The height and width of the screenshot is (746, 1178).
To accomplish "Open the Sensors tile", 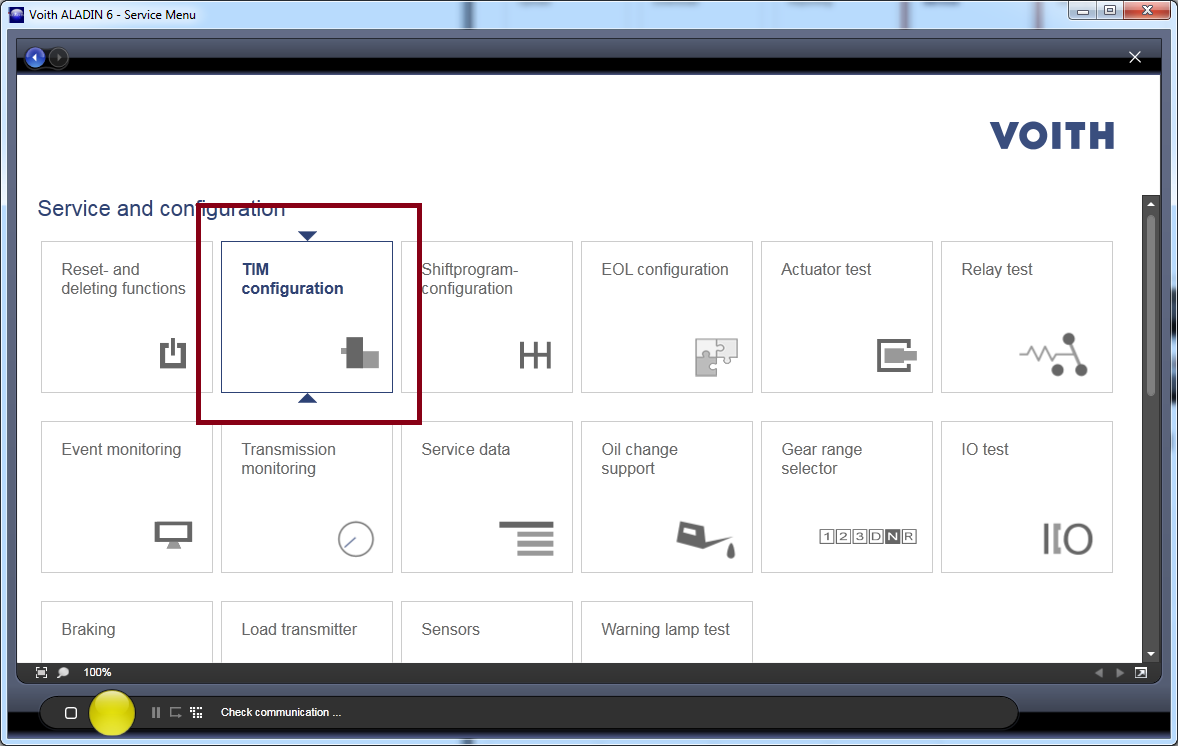I will point(487,632).
